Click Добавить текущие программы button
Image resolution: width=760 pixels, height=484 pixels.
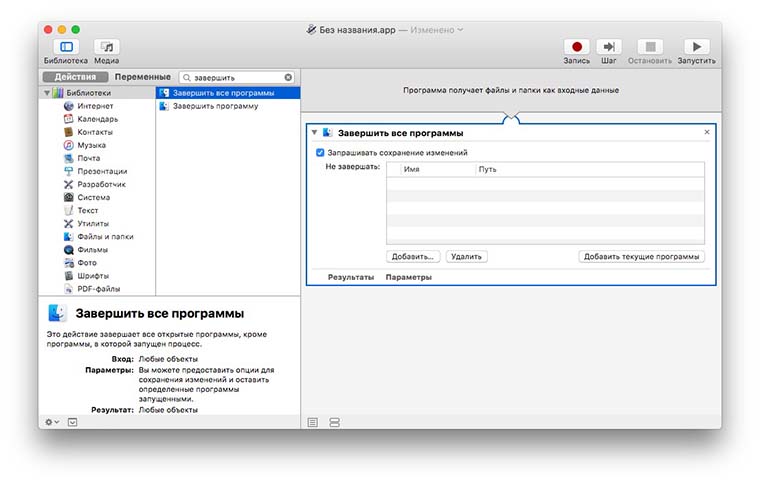[641, 257]
